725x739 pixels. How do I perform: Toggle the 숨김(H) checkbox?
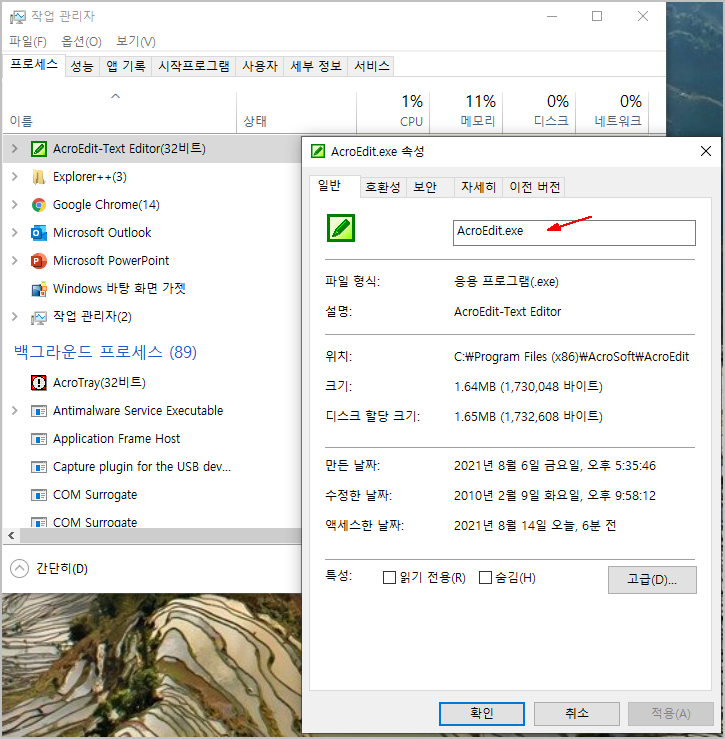coord(485,577)
